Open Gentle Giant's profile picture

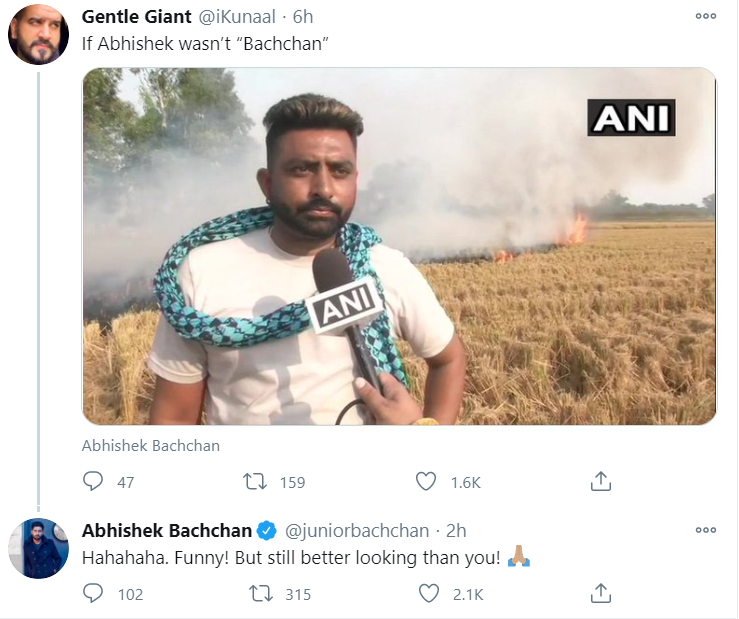point(38,34)
